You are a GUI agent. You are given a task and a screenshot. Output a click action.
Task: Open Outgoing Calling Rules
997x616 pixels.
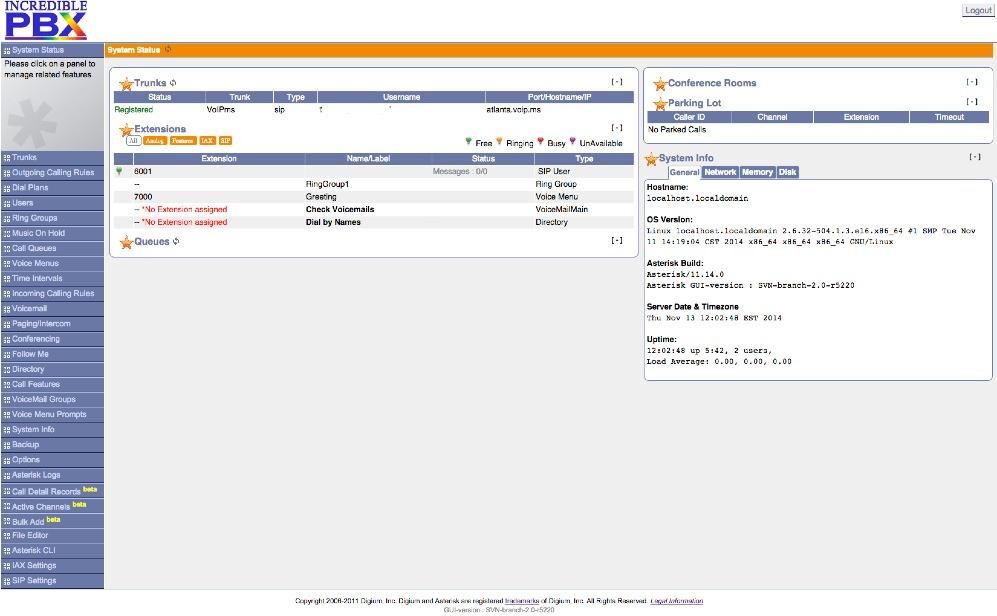52,173
